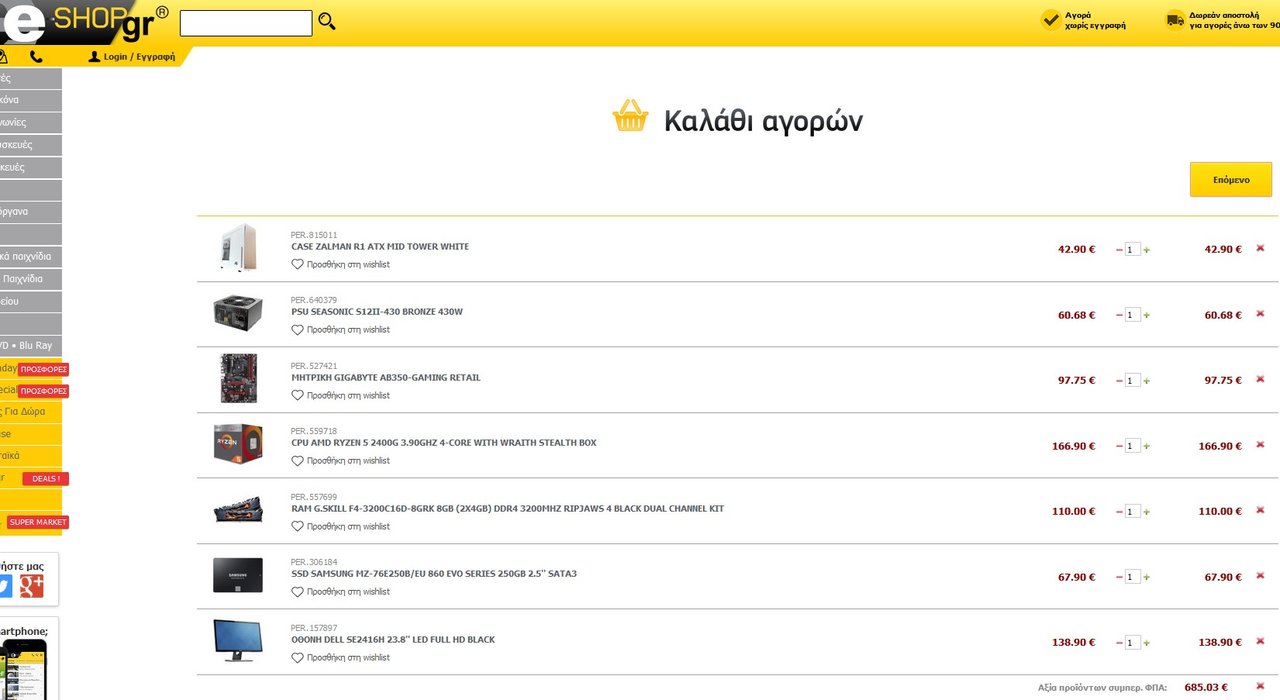Click quantity field of CASE ZALMAN R1
1280x700 pixels.
[1133, 250]
